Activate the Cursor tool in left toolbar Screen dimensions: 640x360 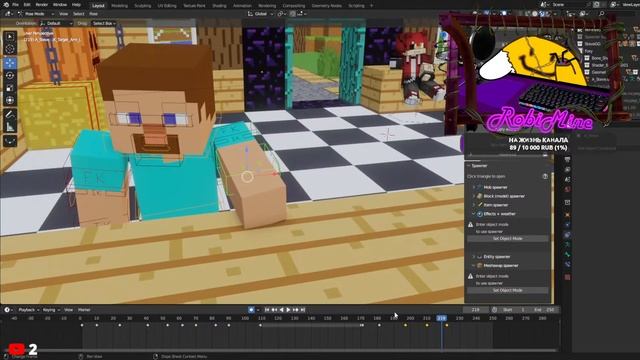point(10,49)
